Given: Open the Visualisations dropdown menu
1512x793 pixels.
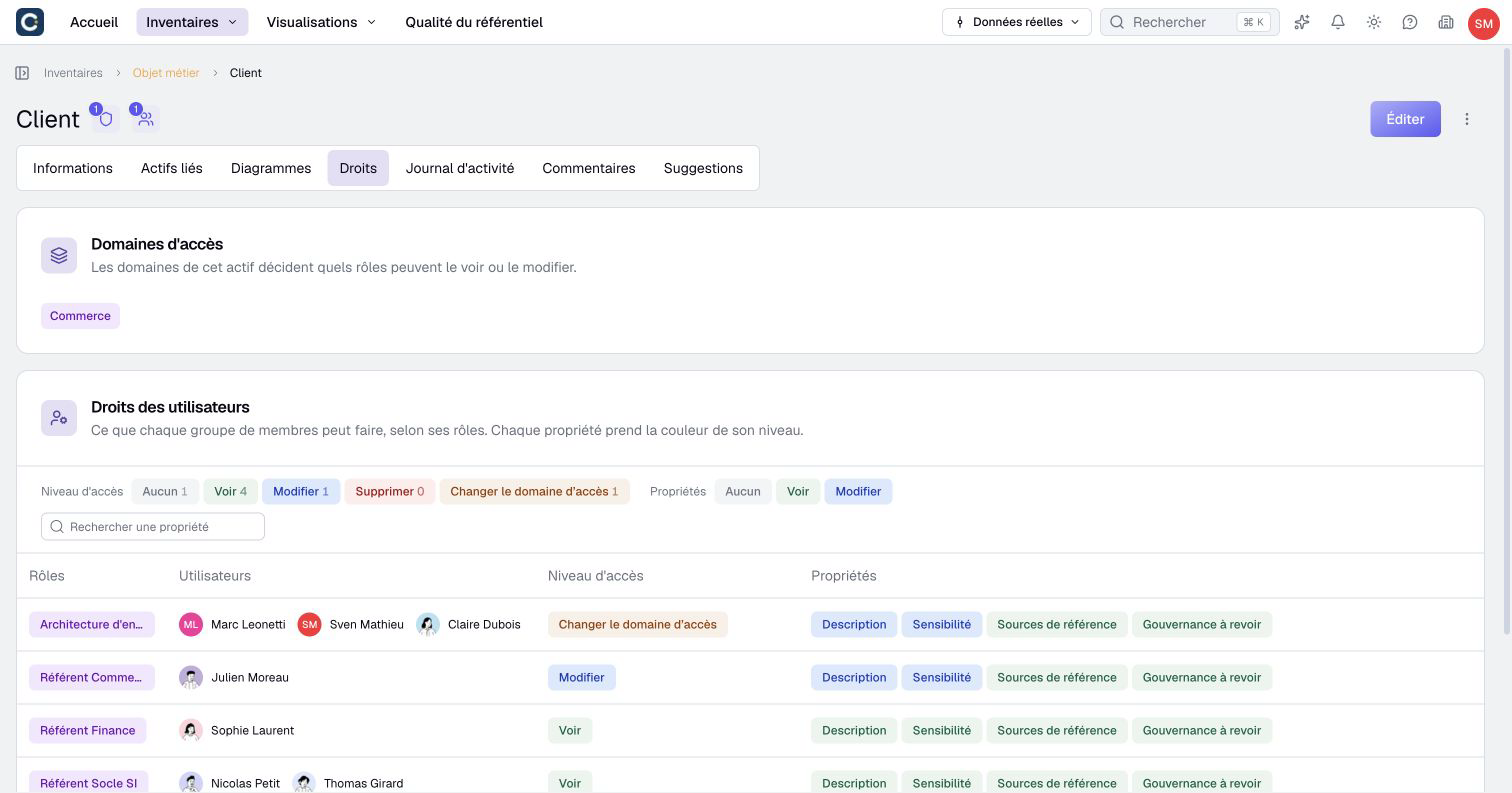Looking at the screenshot, I should coord(321,22).
